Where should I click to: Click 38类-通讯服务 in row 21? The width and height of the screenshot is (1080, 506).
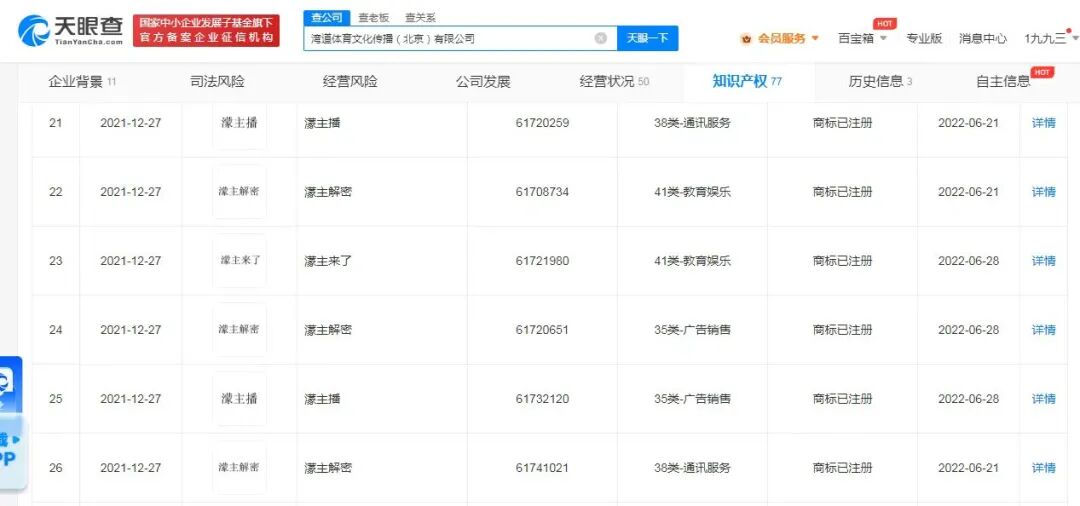(692, 123)
